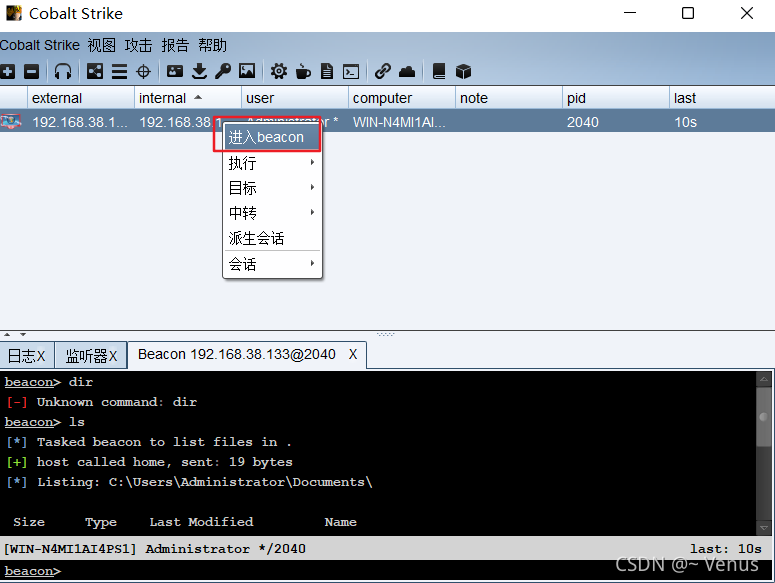Image resolution: width=775 pixels, height=583 pixels.
Task: Collapse the split pane with up arrow
Action: [7, 334]
